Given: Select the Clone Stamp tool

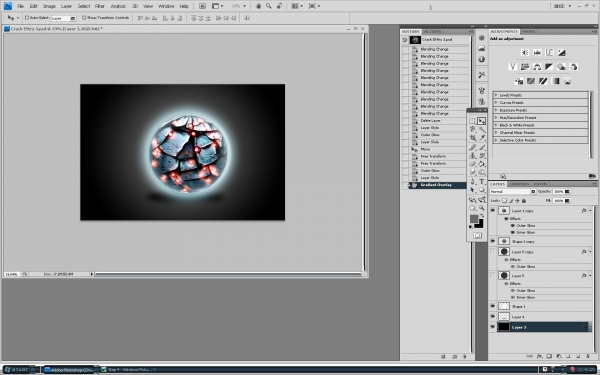Looking at the screenshot, I should click(x=473, y=155).
